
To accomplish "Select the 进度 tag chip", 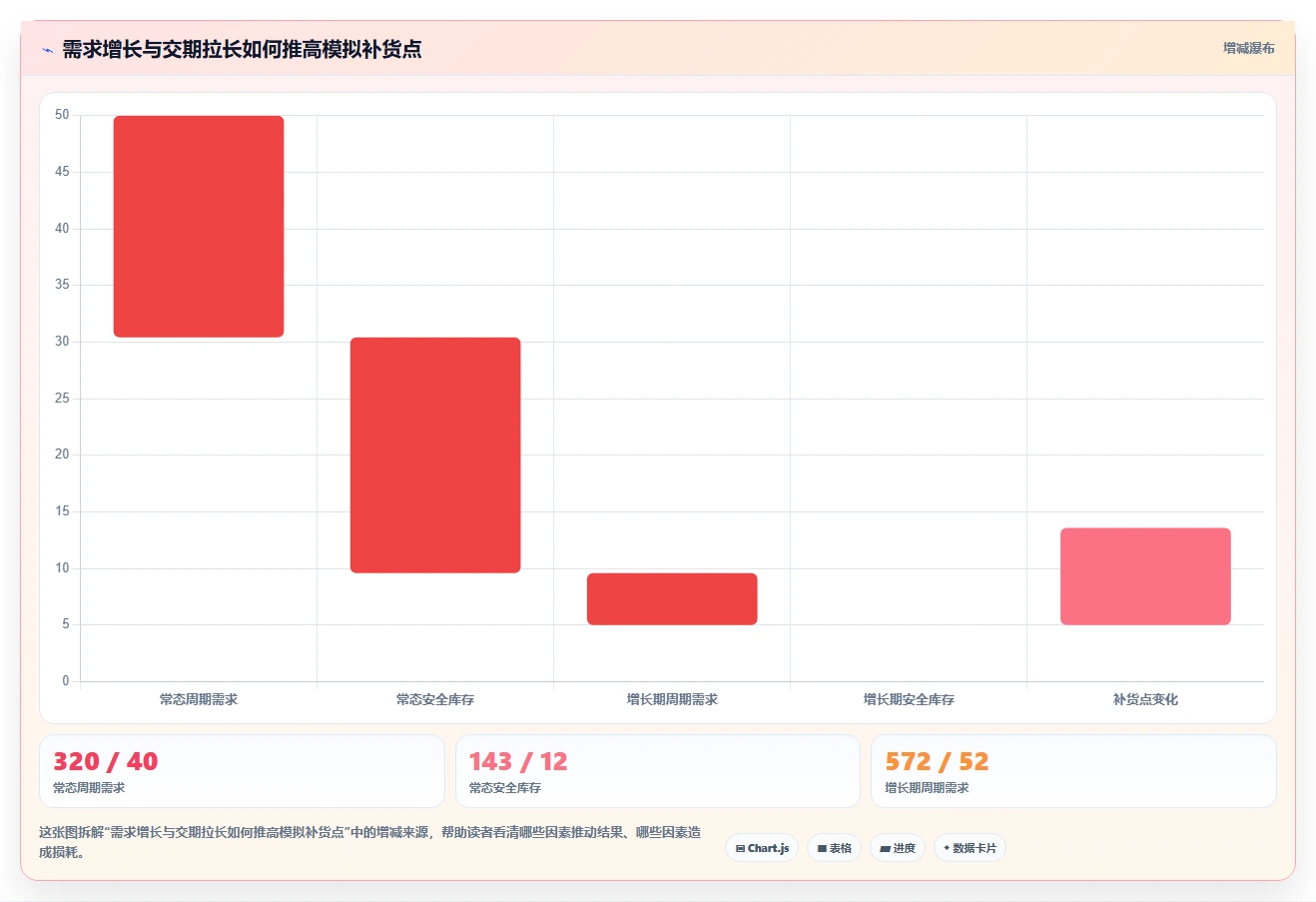I will click(x=898, y=848).
